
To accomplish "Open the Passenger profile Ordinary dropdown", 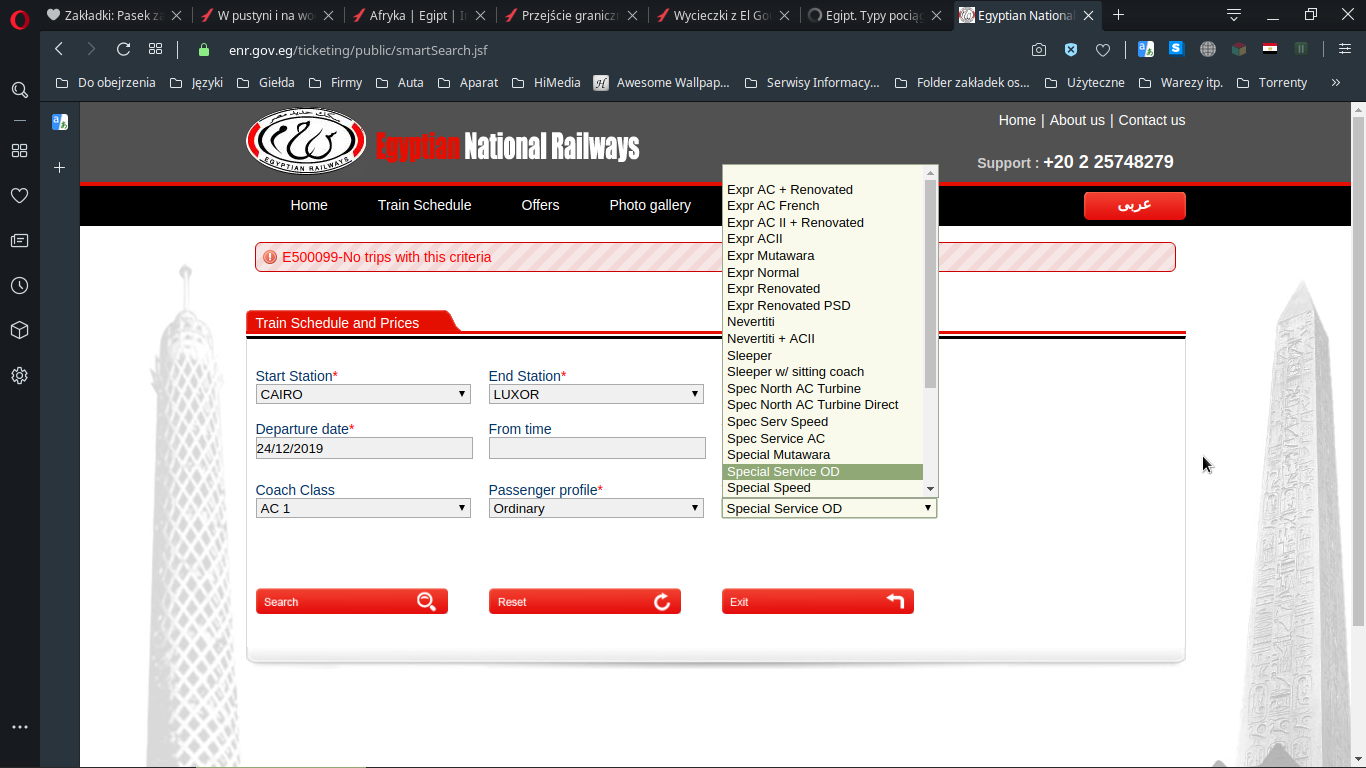I will 596,508.
